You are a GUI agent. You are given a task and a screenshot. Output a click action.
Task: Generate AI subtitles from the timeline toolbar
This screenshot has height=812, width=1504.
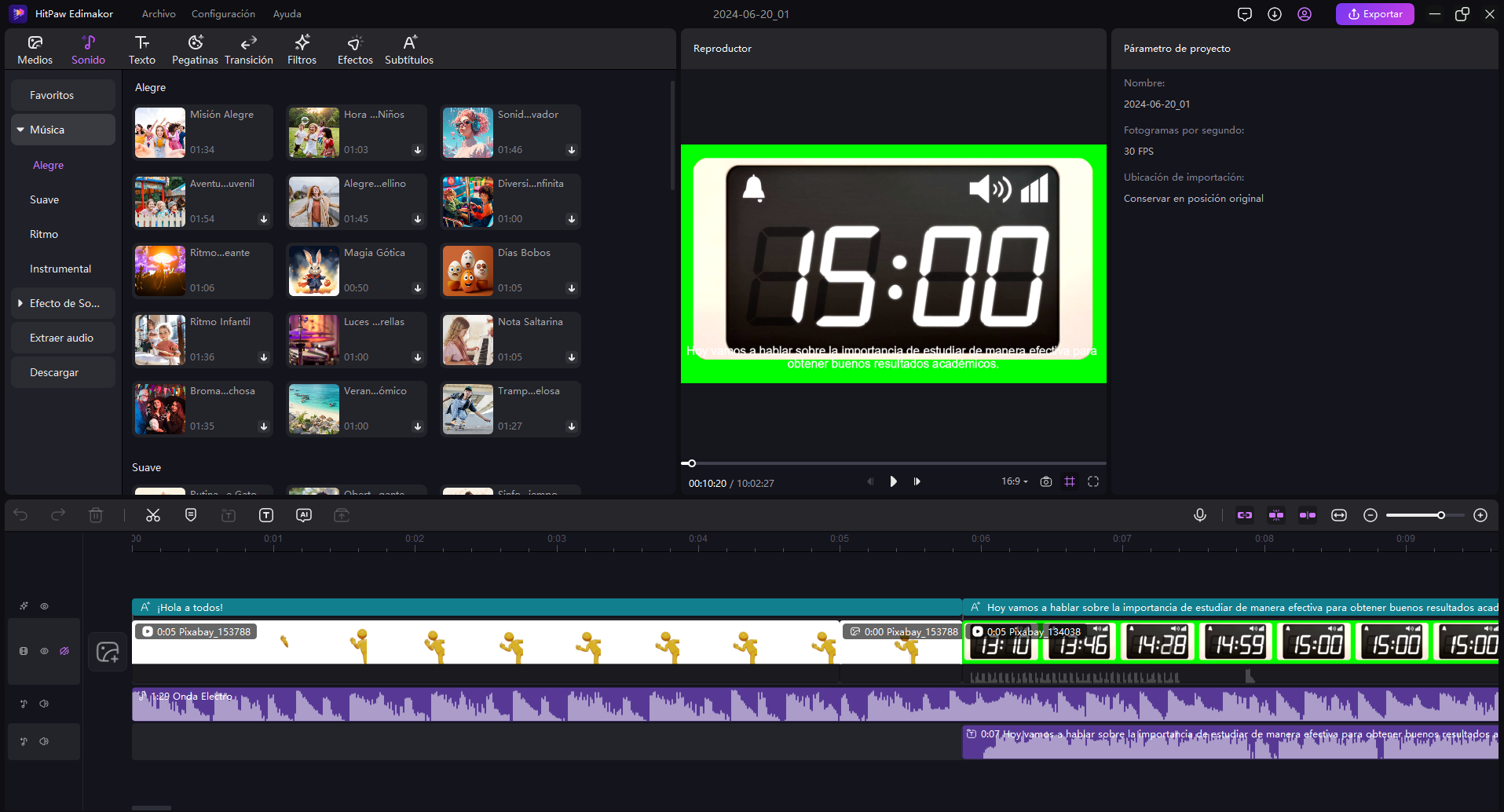coord(304,514)
